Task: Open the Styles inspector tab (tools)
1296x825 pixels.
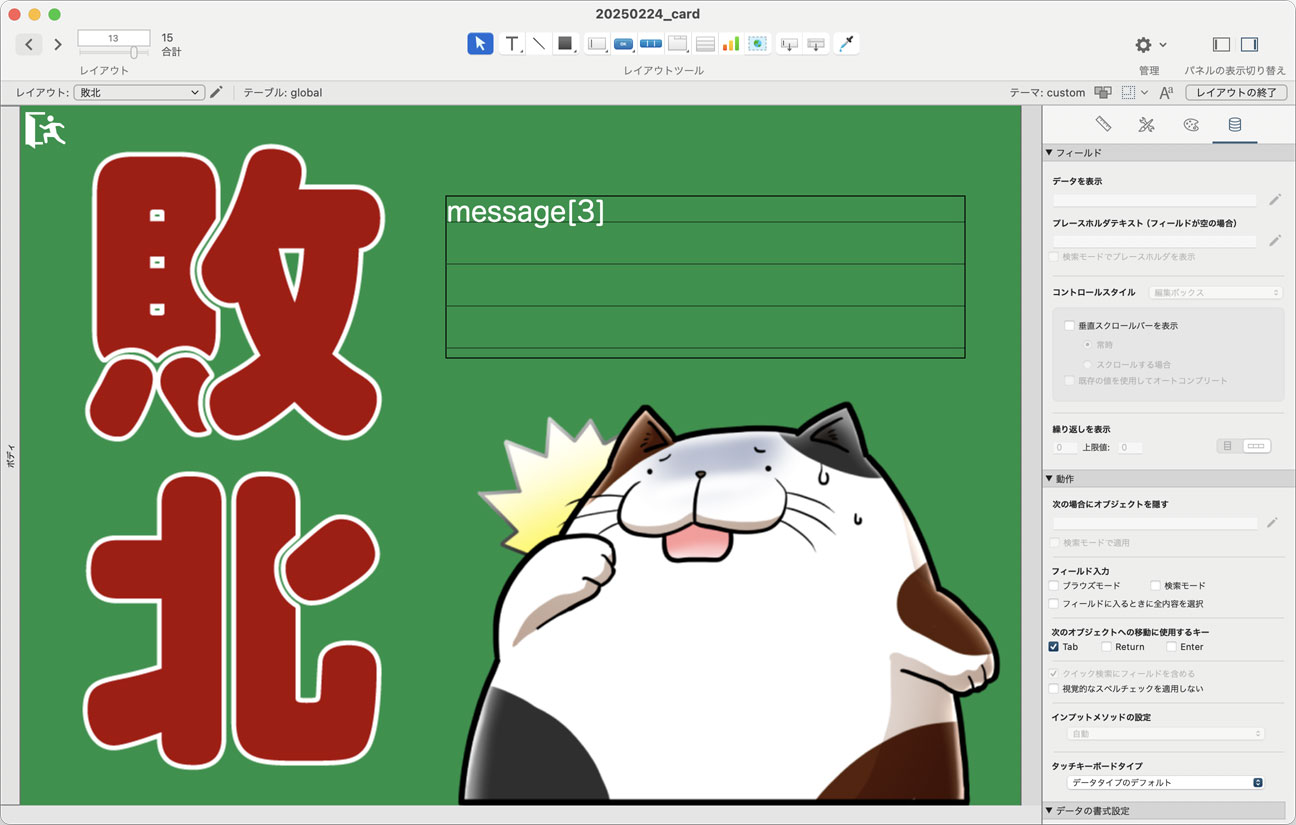Action: (1147, 124)
